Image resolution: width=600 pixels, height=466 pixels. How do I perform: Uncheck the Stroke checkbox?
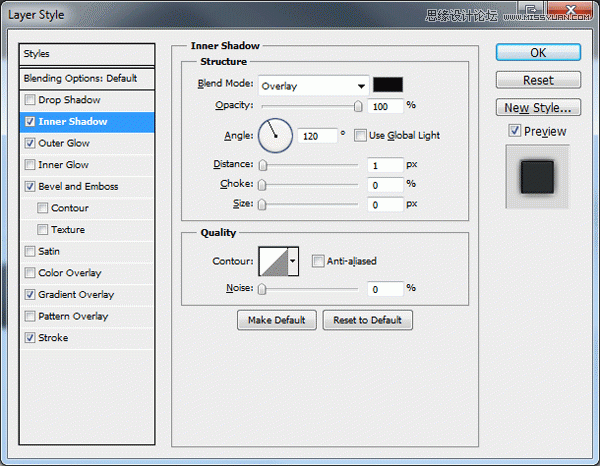coord(30,338)
